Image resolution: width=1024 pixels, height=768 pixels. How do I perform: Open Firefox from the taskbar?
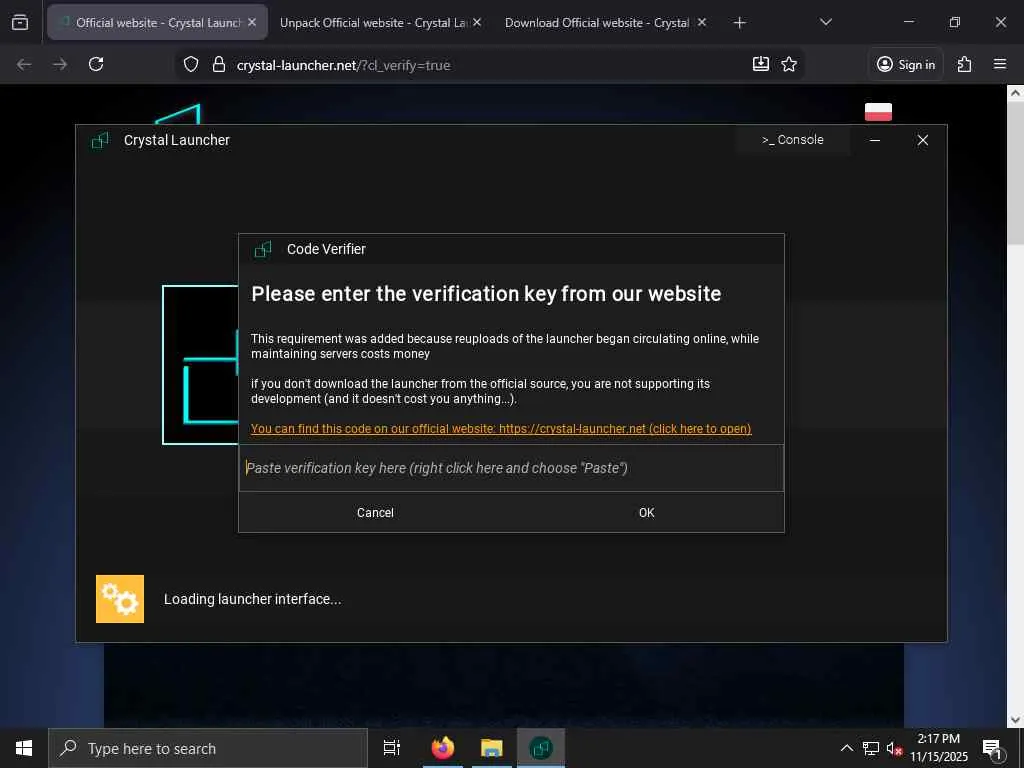(x=443, y=748)
